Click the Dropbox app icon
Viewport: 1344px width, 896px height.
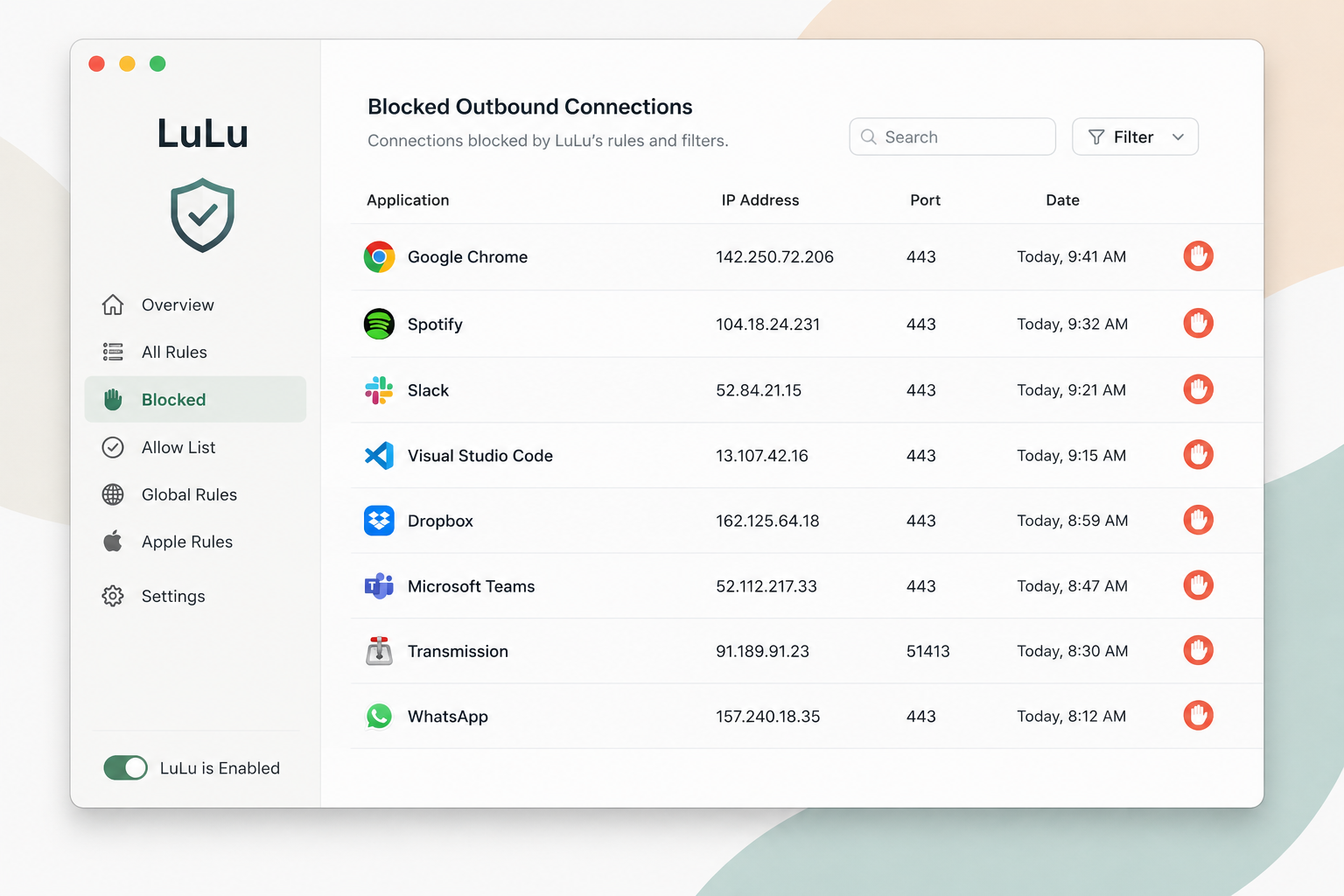pyautogui.click(x=379, y=521)
